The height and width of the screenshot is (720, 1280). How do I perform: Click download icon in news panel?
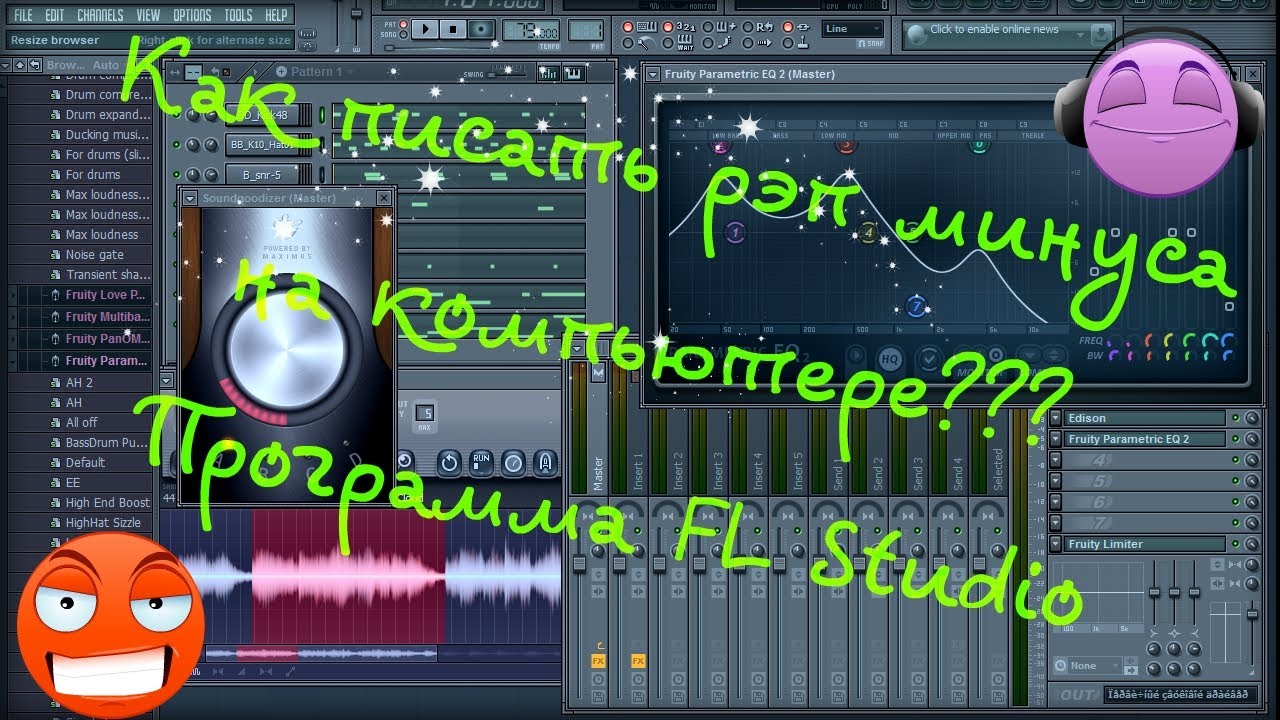tap(1100, 34)
